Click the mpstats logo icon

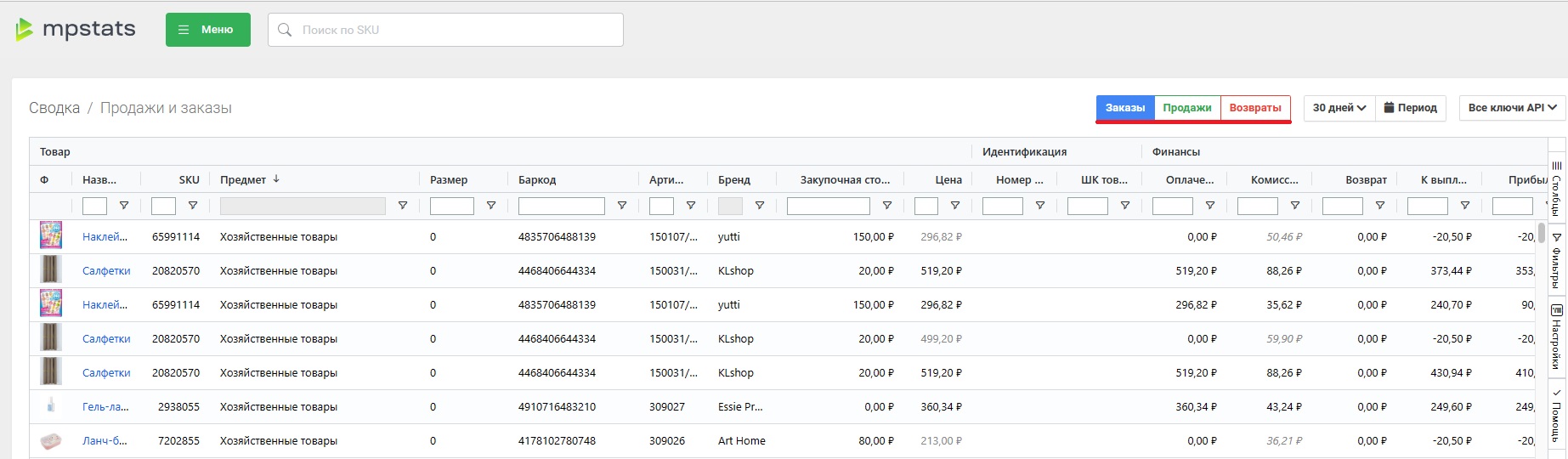point(25,30)
